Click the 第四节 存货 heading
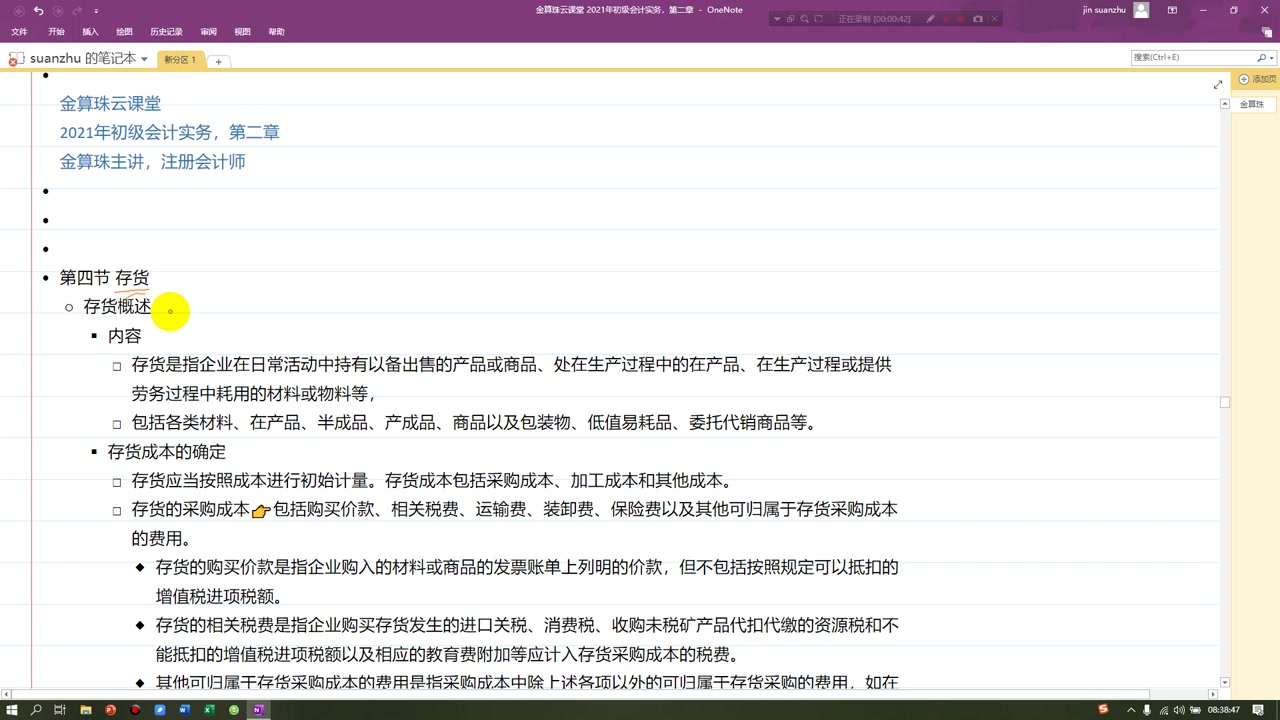 tap(104, 278)
